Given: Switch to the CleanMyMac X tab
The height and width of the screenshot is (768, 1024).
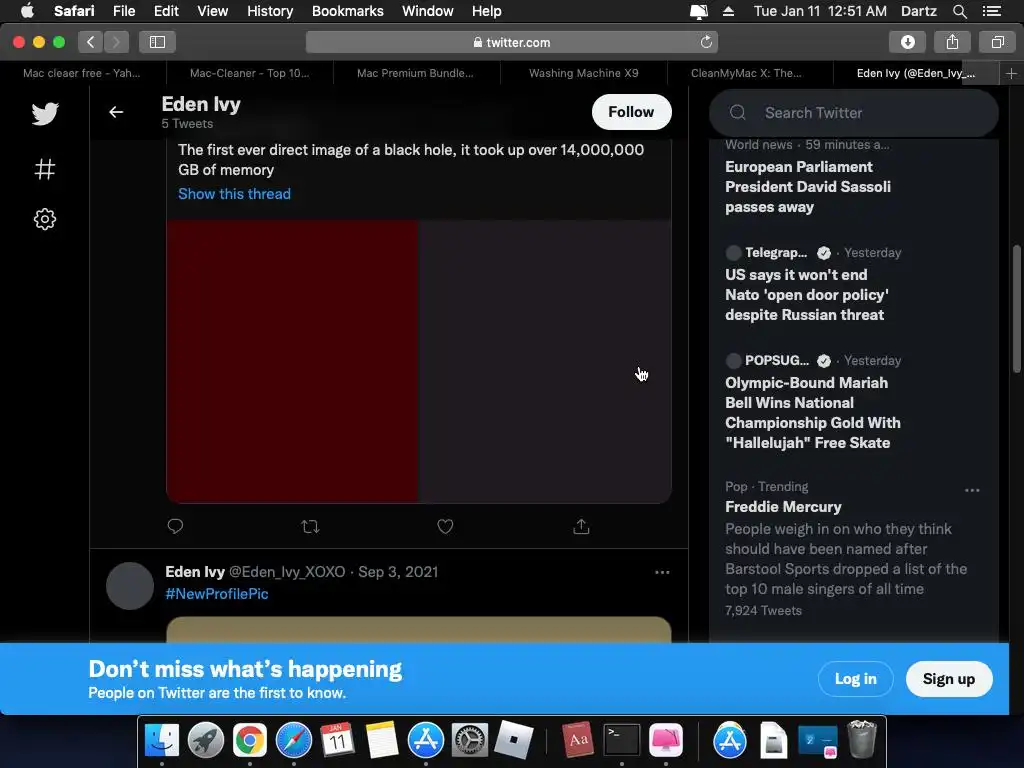Looking at the screenshot, I should pos(746,73).
